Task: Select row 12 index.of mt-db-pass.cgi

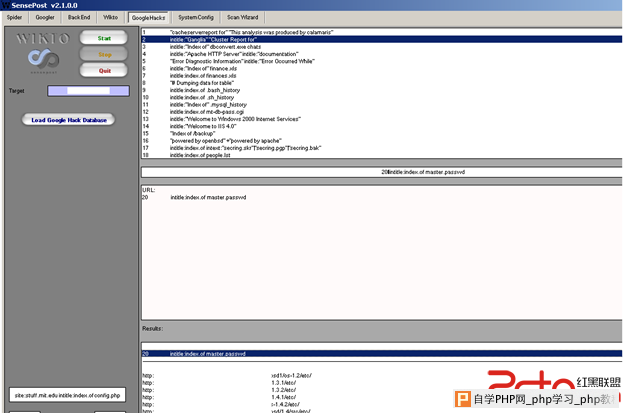Action: point(382,112)
